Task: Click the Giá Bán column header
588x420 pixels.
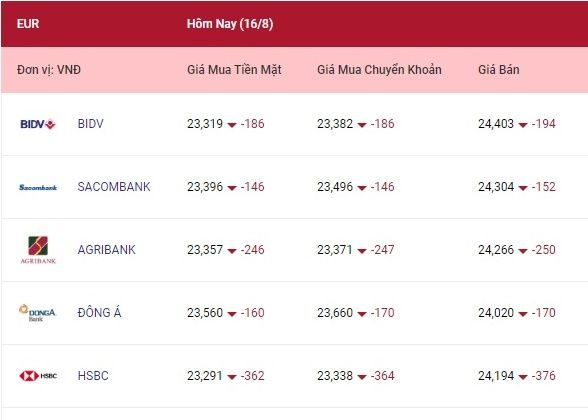Action: tap(499, 70)
